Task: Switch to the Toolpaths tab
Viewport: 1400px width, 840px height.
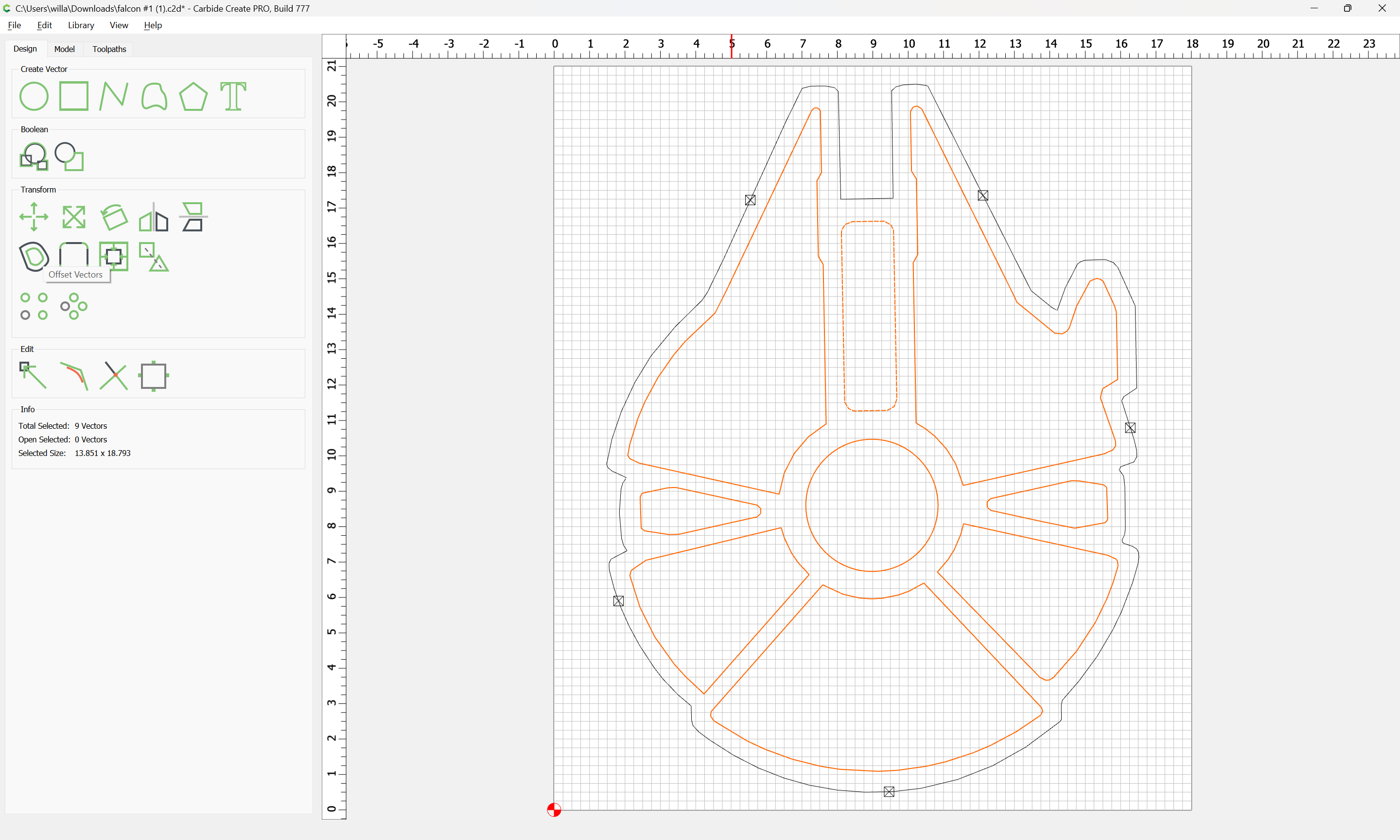Action: click(109, 49)
